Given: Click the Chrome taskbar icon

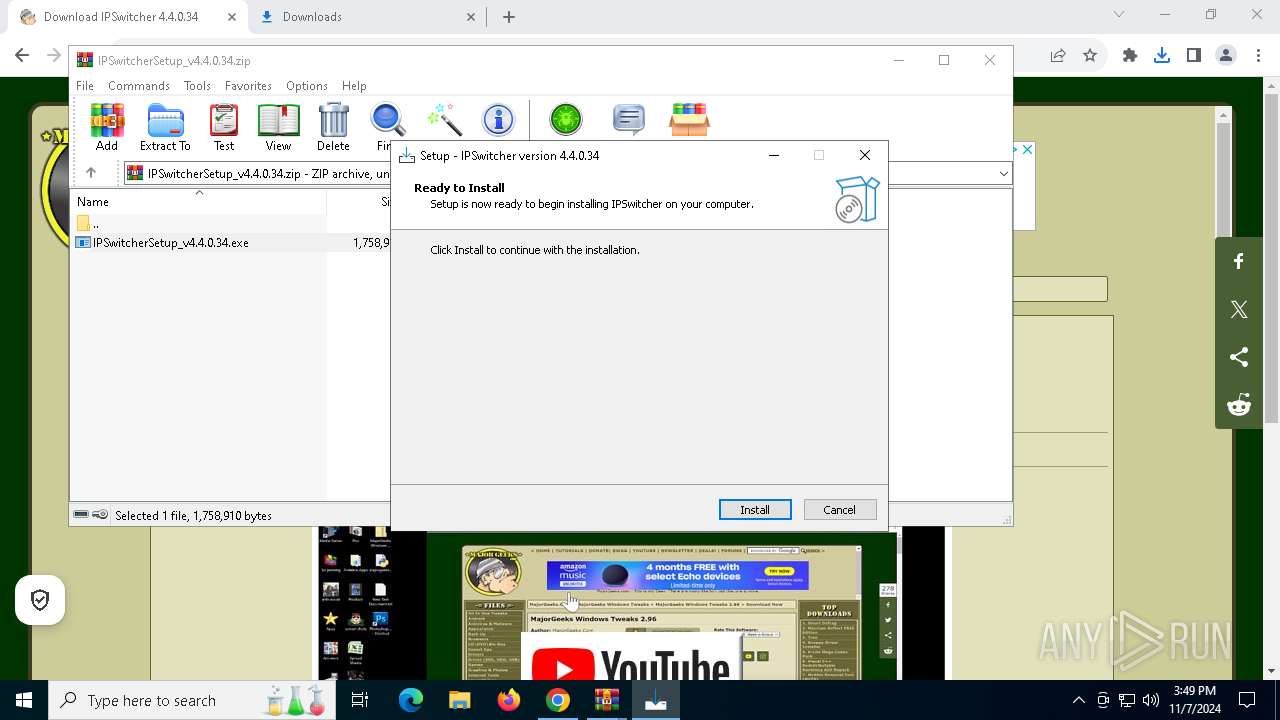Looking at the screenshot, I should [558, 700].
